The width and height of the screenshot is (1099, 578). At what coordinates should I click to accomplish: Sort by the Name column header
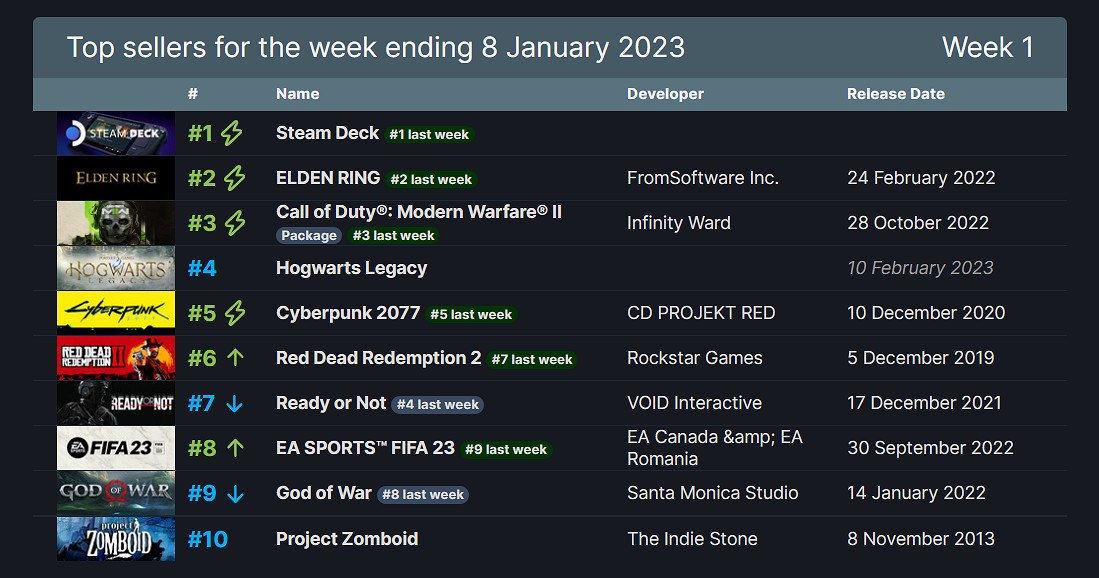pyautogui.click(x=298, y=94)
